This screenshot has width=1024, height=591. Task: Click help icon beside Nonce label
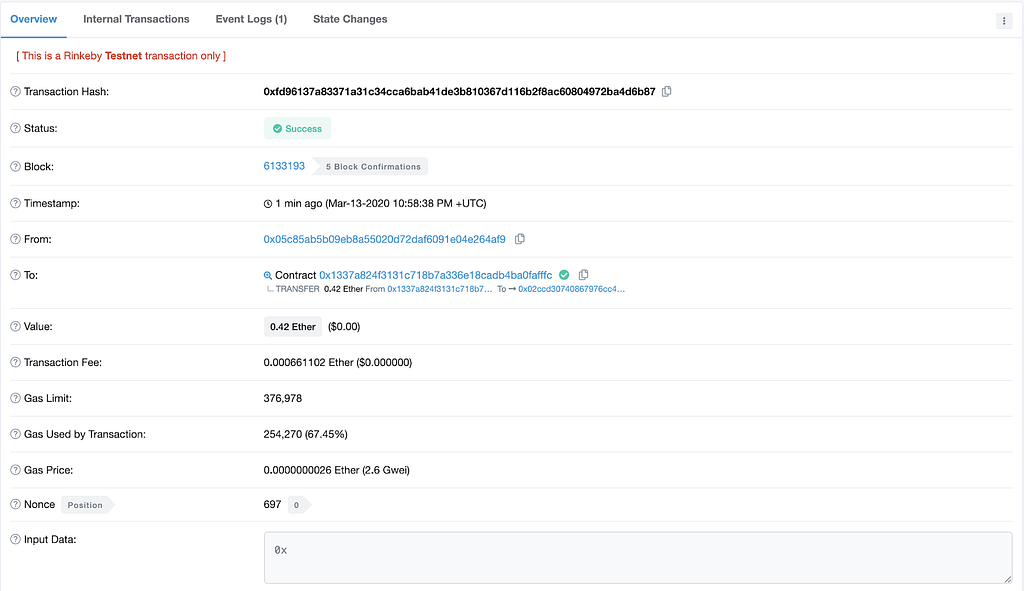(16, 504)
